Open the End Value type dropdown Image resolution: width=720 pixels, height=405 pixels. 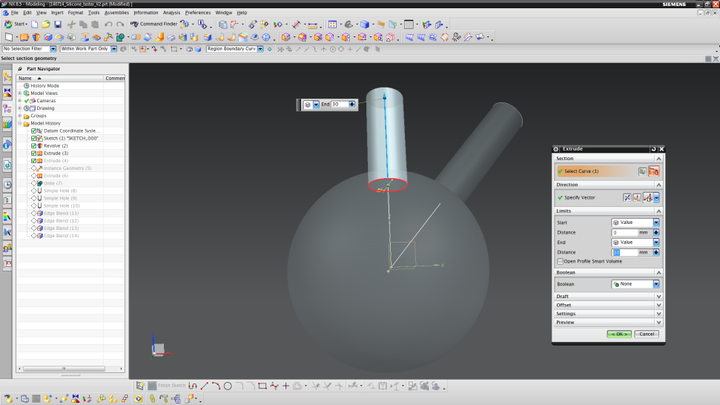coord(656,242)
